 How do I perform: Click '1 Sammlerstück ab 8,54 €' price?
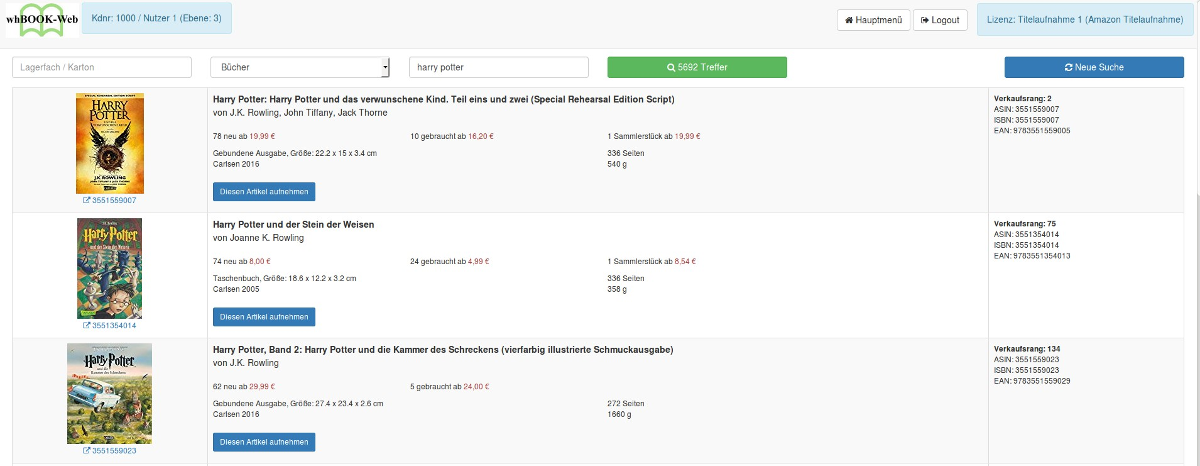(x=651, y=261)
